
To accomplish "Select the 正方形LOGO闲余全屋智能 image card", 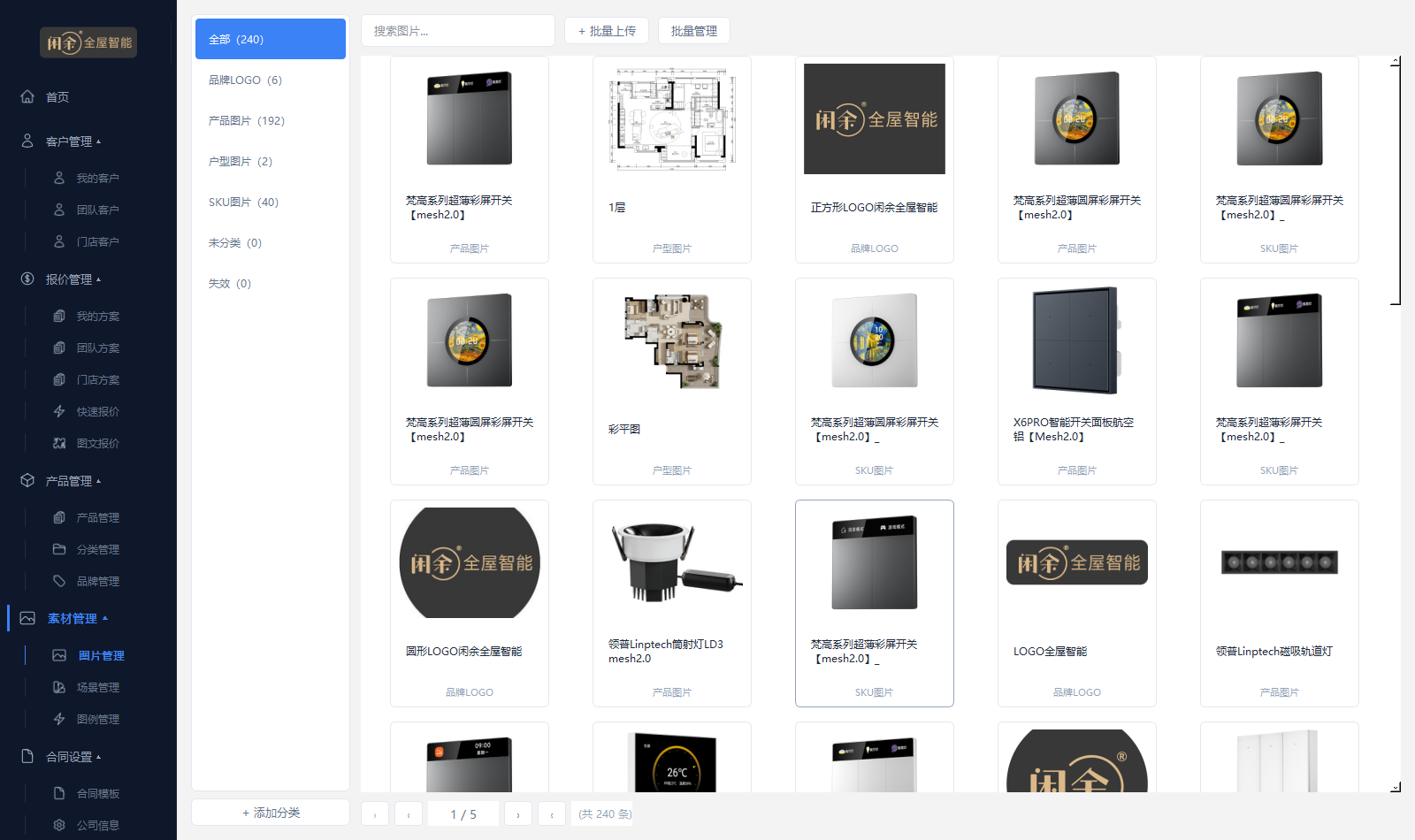I will [875, 159].
